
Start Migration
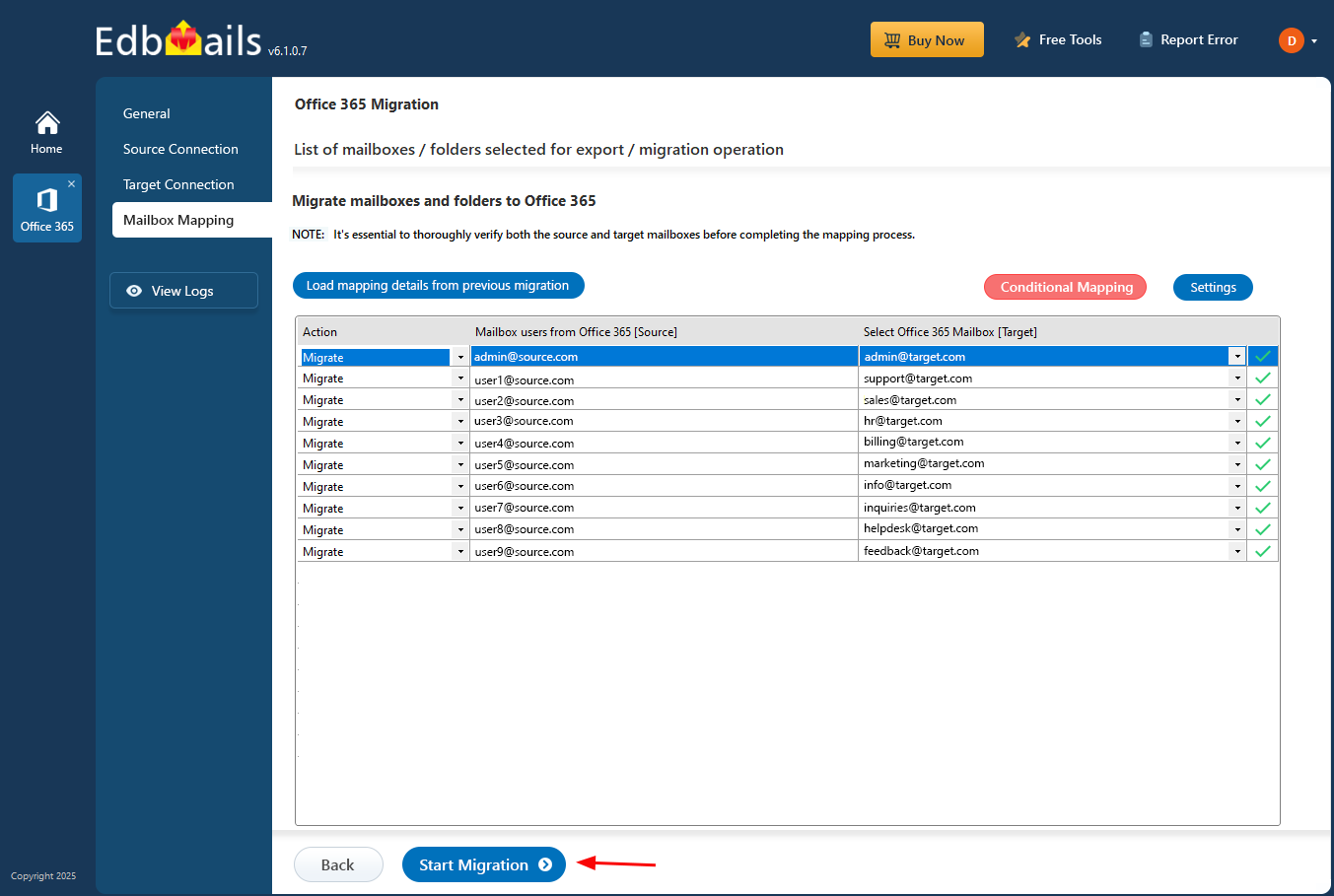pyautogui.click(x=484, y=864)
